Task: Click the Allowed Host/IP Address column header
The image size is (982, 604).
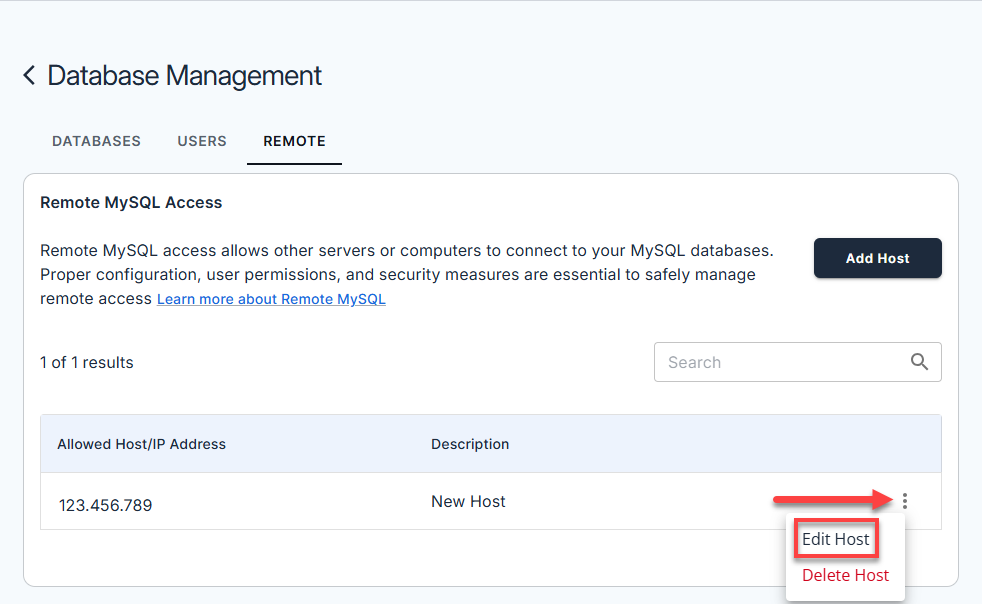Action: (141, 444)
